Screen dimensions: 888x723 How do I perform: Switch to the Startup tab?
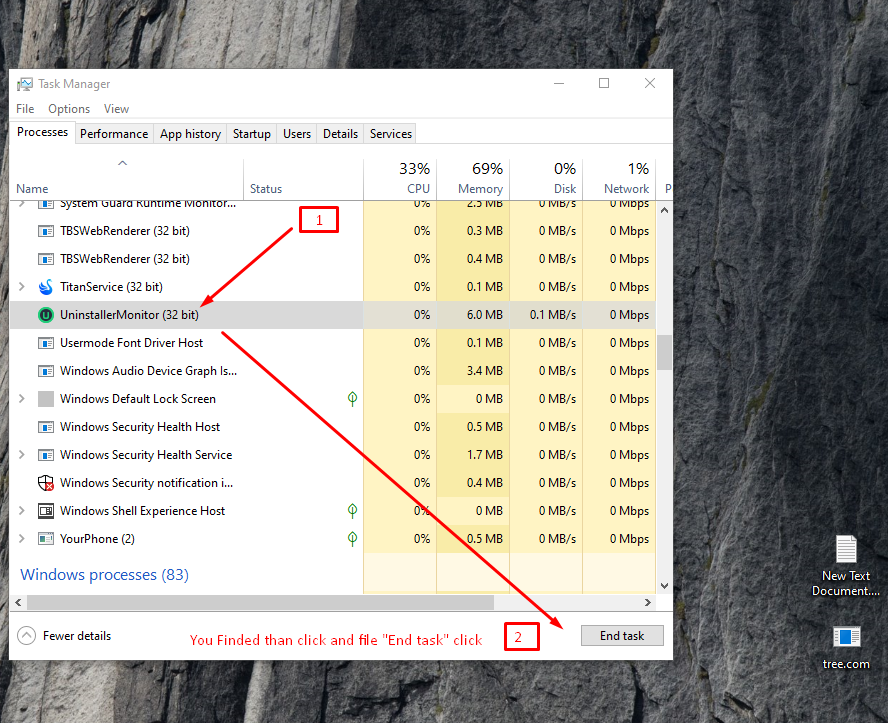[251, 134]
